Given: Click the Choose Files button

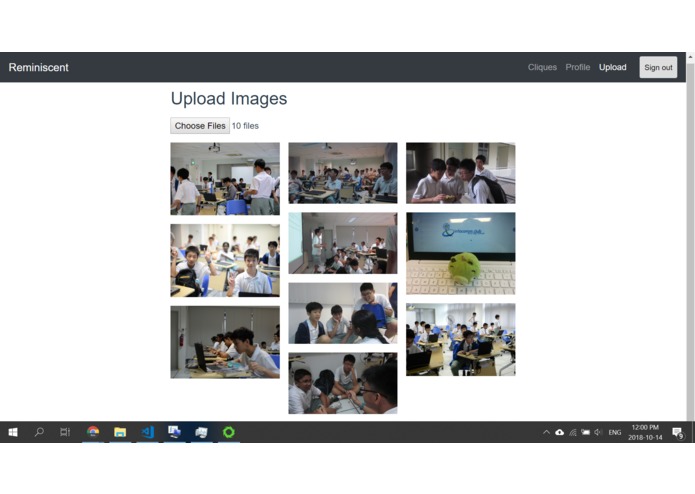Looking at the screenshot, I should click(x=200, y=126).
